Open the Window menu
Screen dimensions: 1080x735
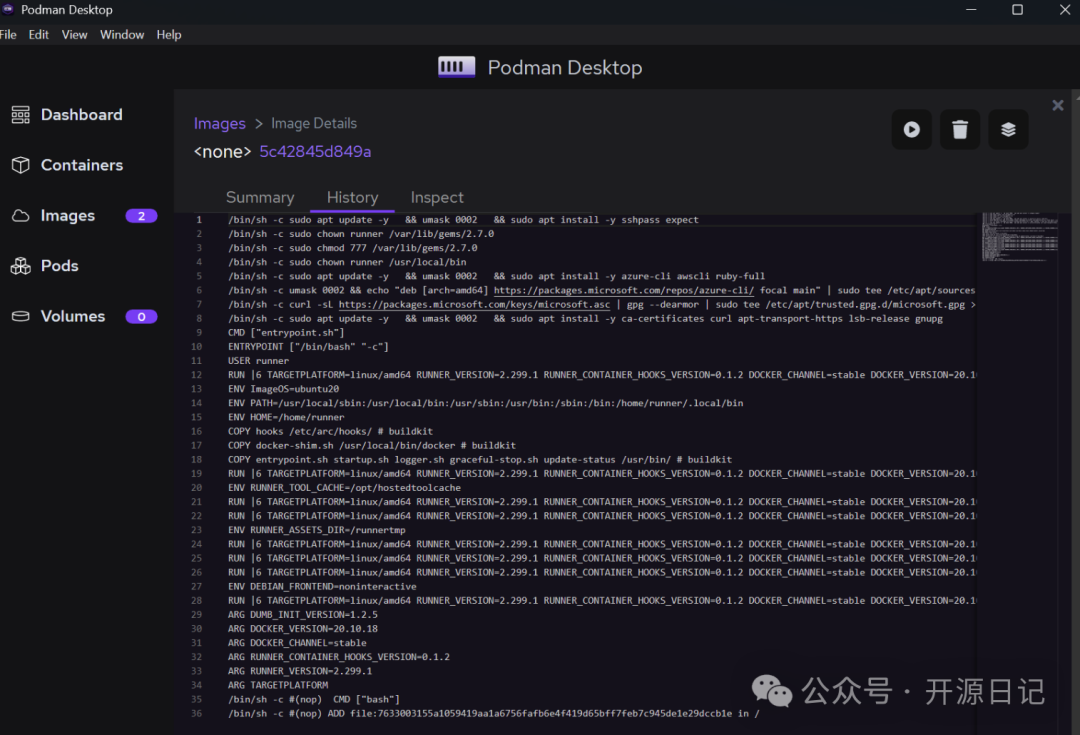[x=122, y=34]
